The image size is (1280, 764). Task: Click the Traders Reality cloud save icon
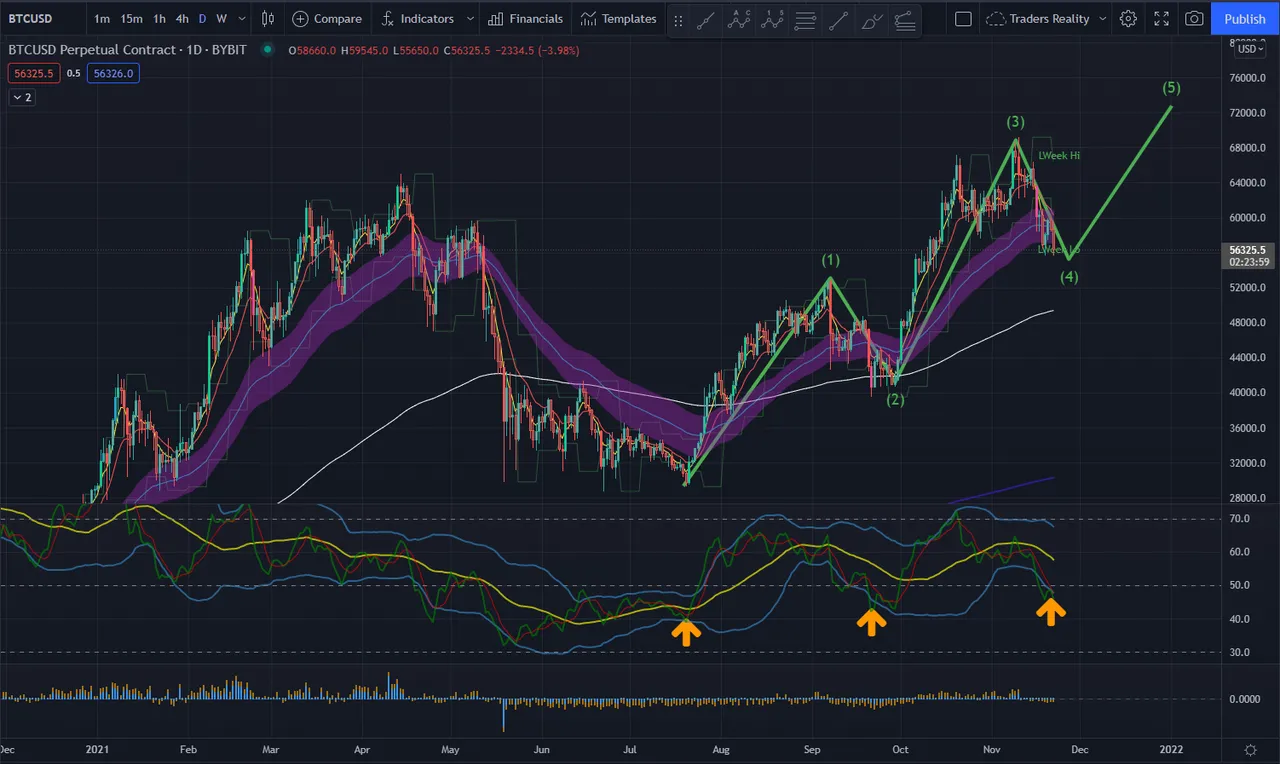tap(995, 18)
